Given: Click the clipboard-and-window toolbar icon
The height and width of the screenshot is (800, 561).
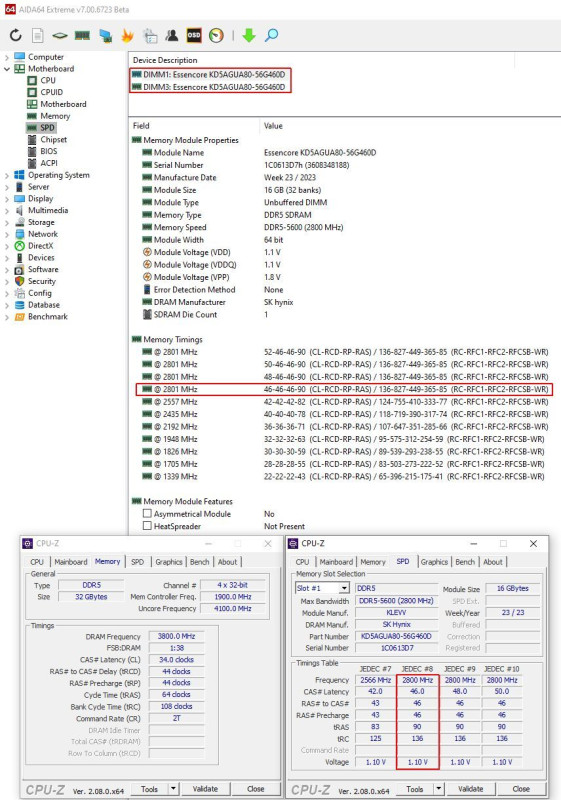Looking at the screenshot, I should click(150, 35).
